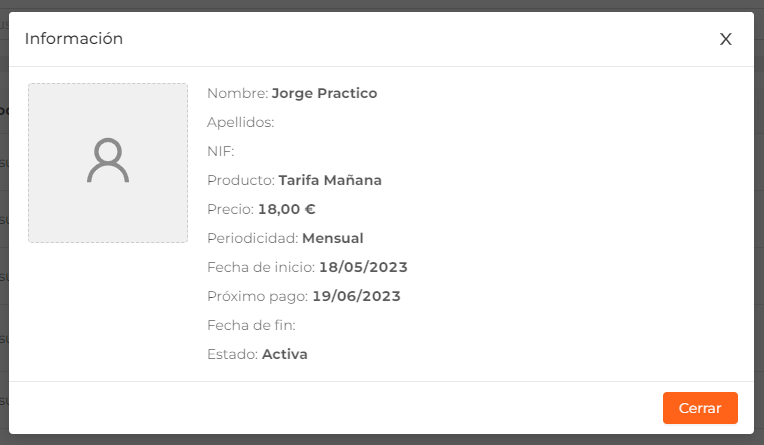The width and height of the screenshot is (764, 445).
Task: Click the Próximo pago label
Action: click(258, 296)
